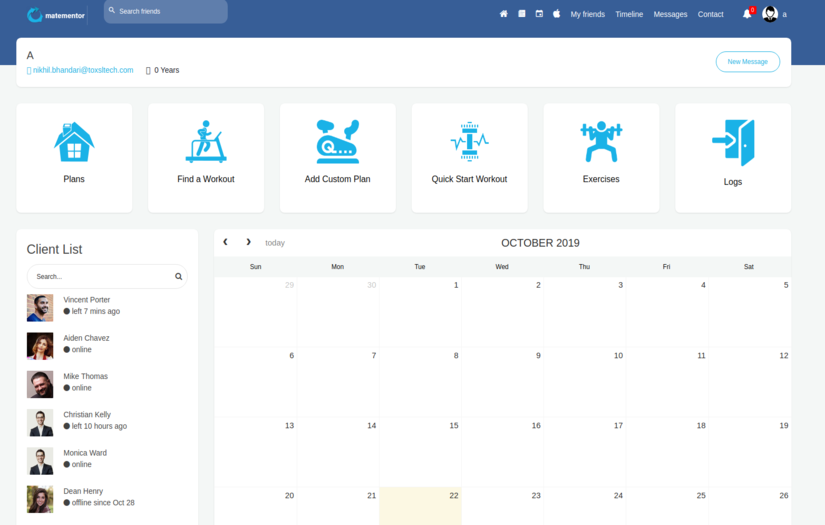
Task: Click the Add Custom Plan label
Action: click(x=337, y=179)
